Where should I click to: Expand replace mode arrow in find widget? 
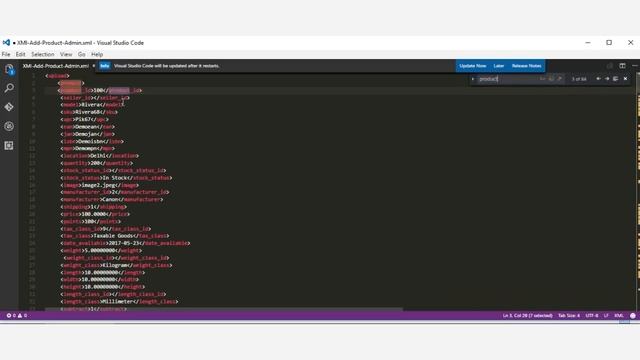point(473,79)
